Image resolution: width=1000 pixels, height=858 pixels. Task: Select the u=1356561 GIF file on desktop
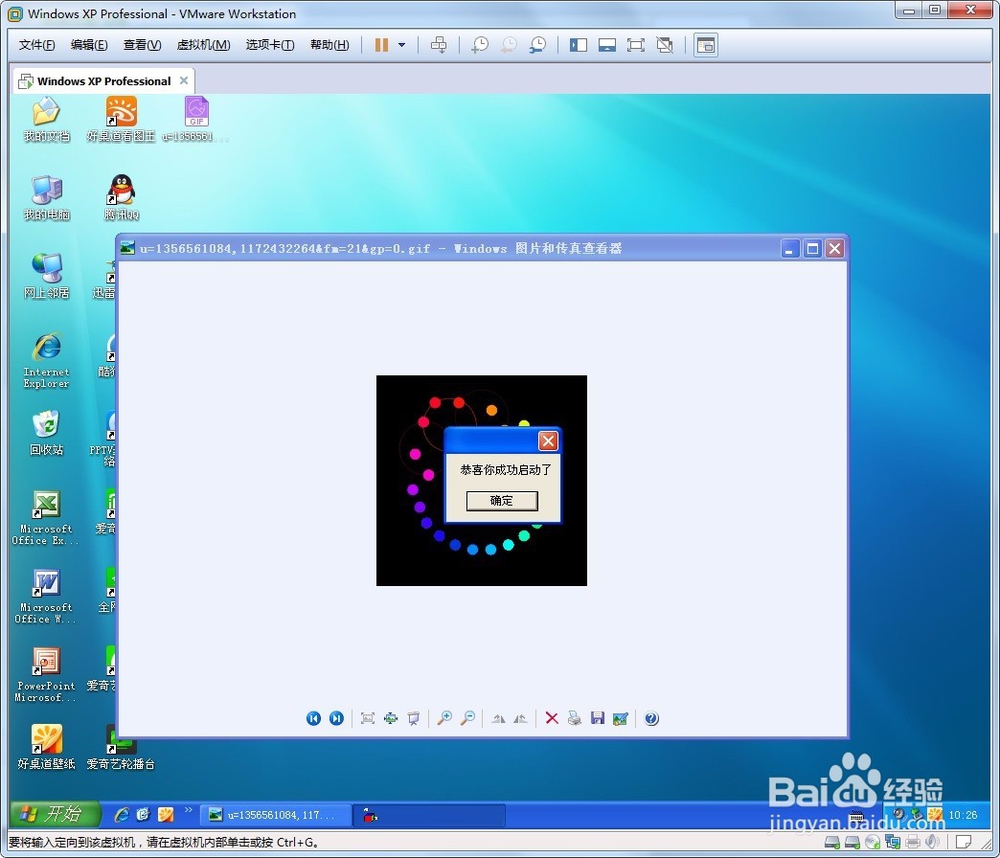coord(196,120)
